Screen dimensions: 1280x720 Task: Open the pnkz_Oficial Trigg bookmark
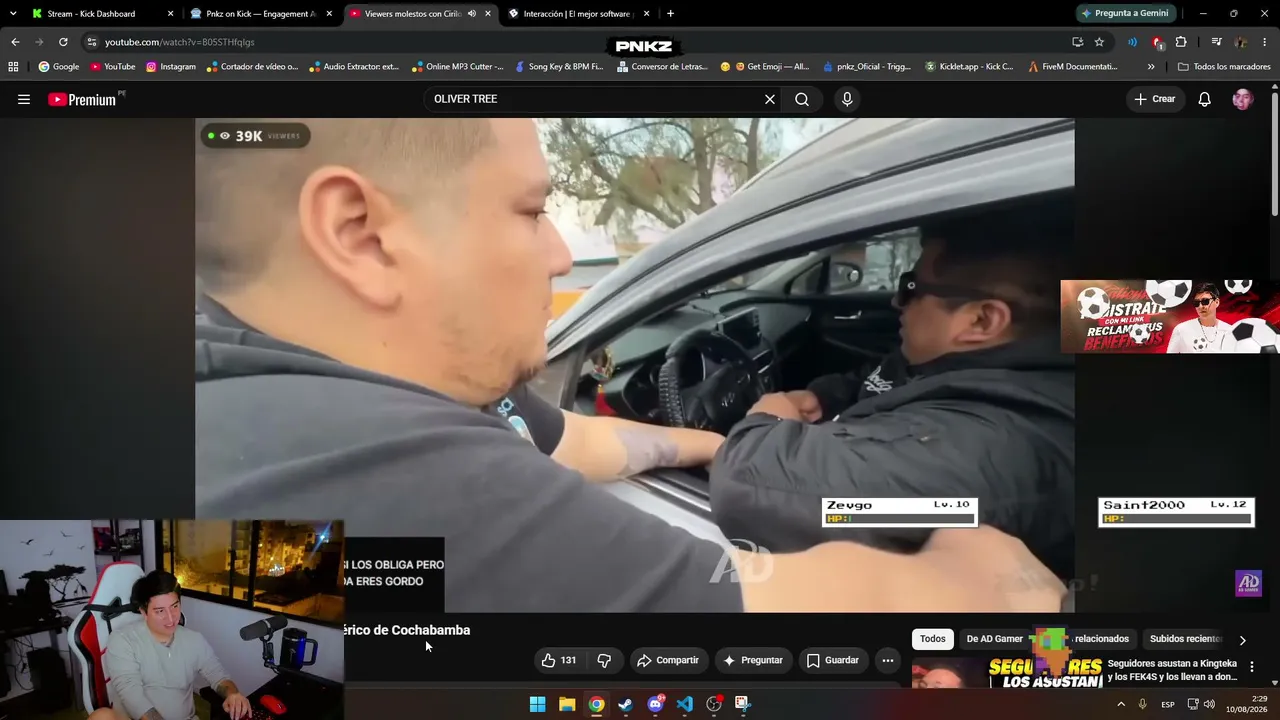867,67
